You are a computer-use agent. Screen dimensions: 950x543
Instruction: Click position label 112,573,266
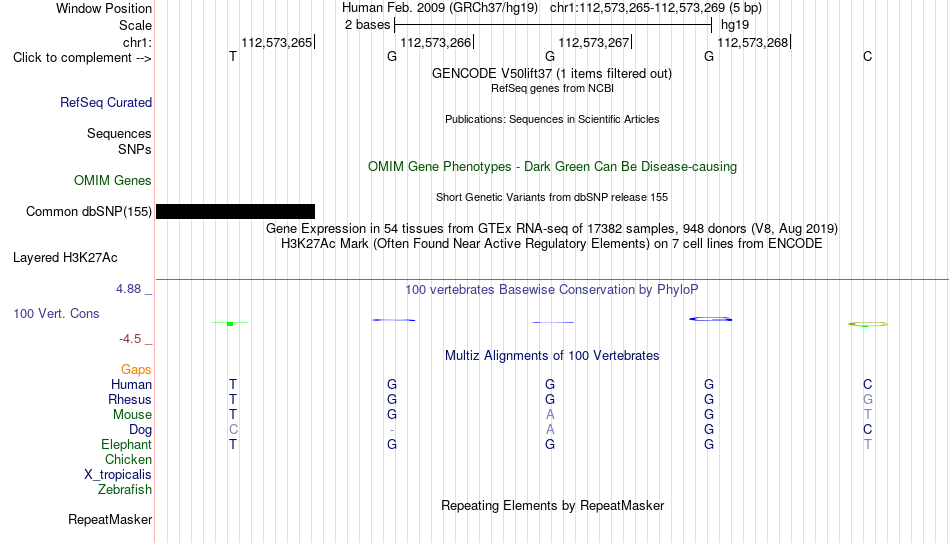436,42
